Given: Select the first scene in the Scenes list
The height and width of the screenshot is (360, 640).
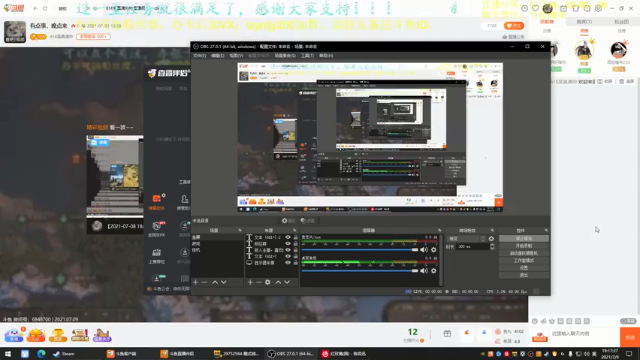Looking at the screenshot, I should click(217, 237).
